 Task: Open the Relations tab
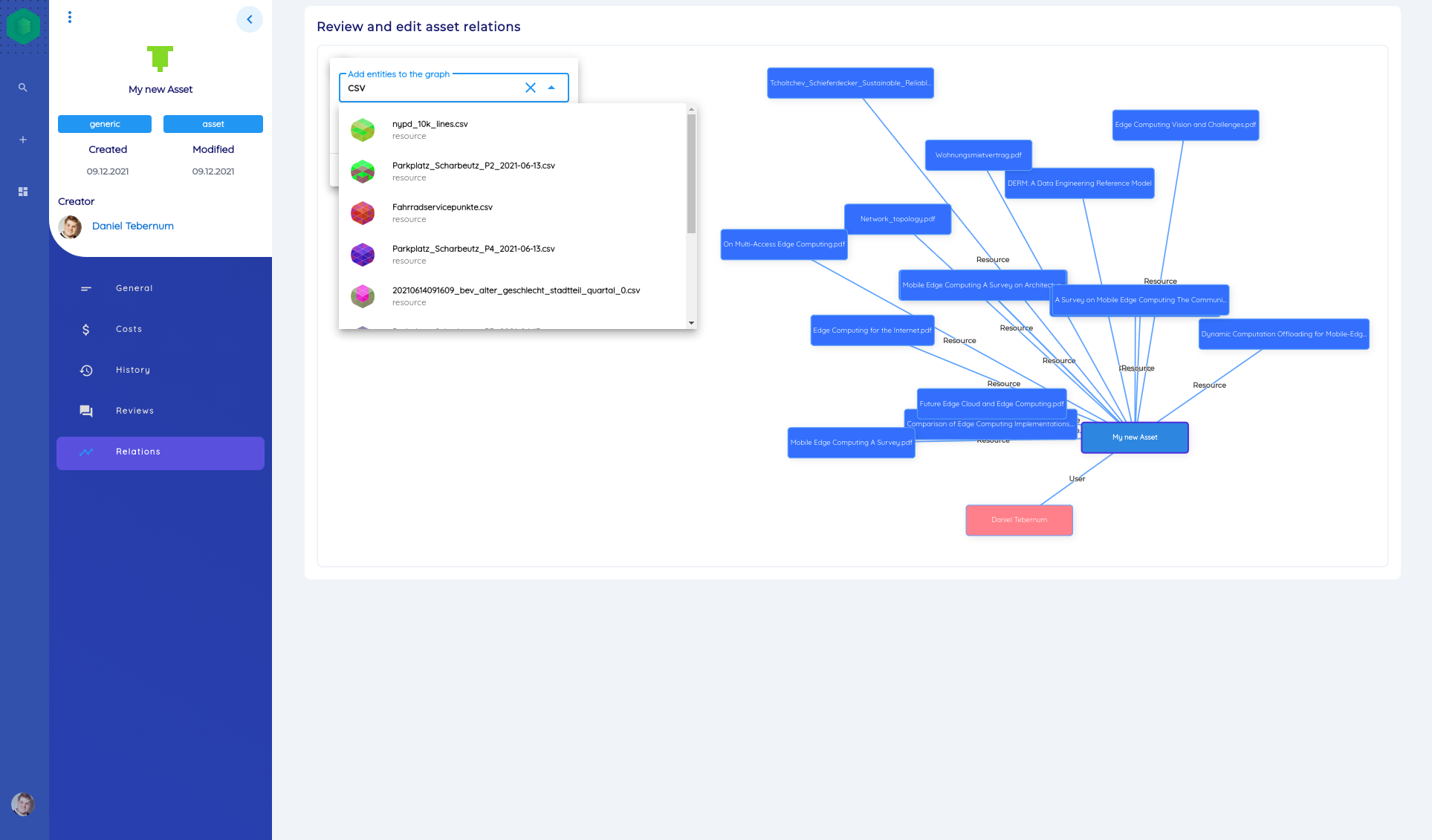[x=160, y=451]
